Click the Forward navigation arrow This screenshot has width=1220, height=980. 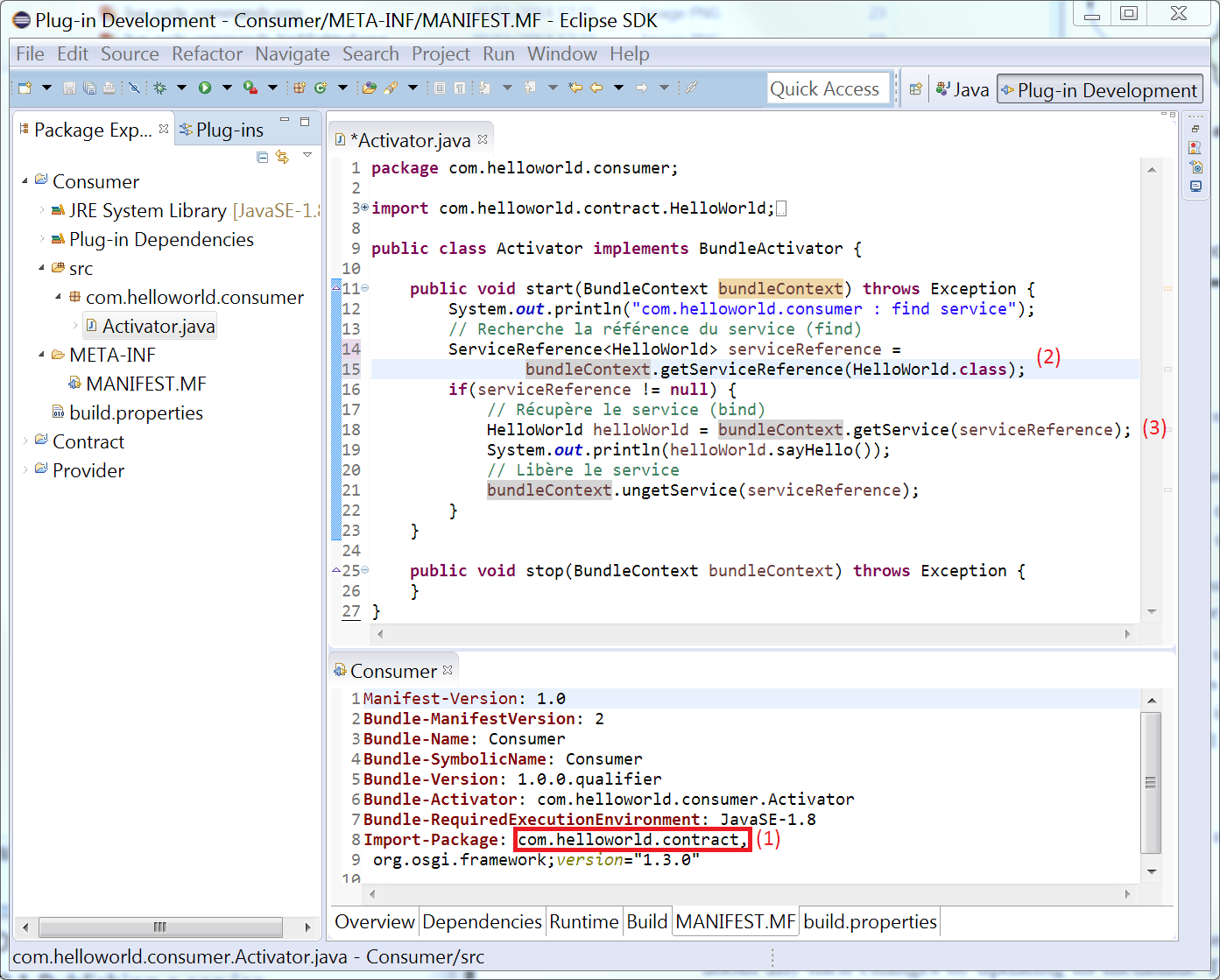pos(642,88)
